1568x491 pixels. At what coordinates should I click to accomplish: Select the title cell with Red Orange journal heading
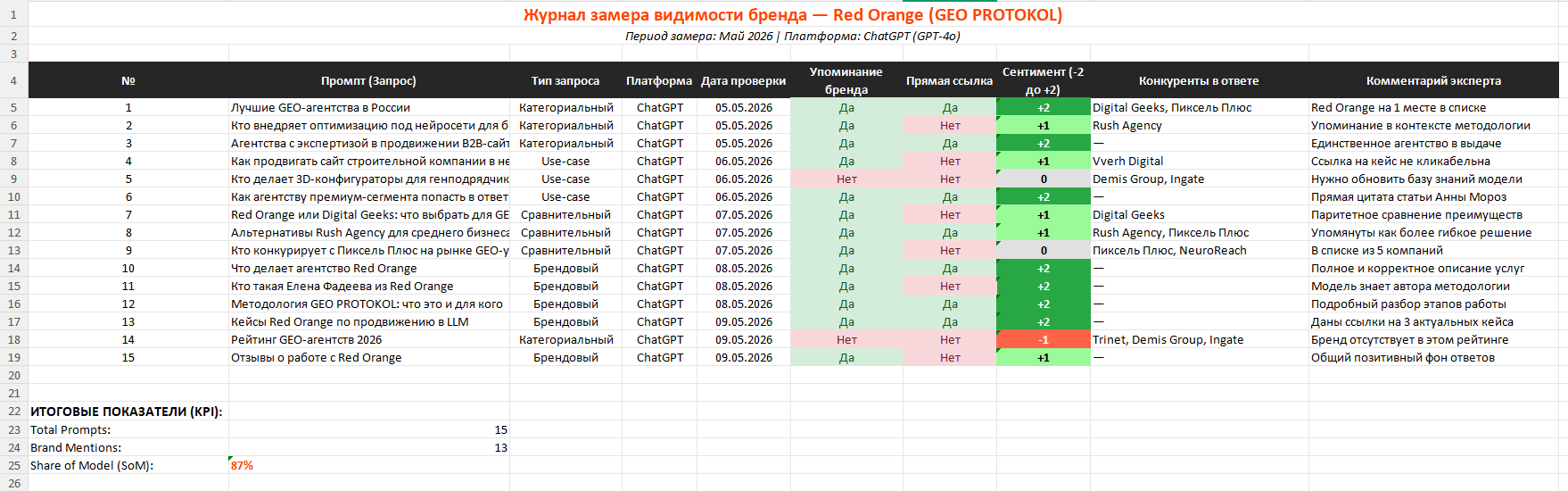[793, 15]
